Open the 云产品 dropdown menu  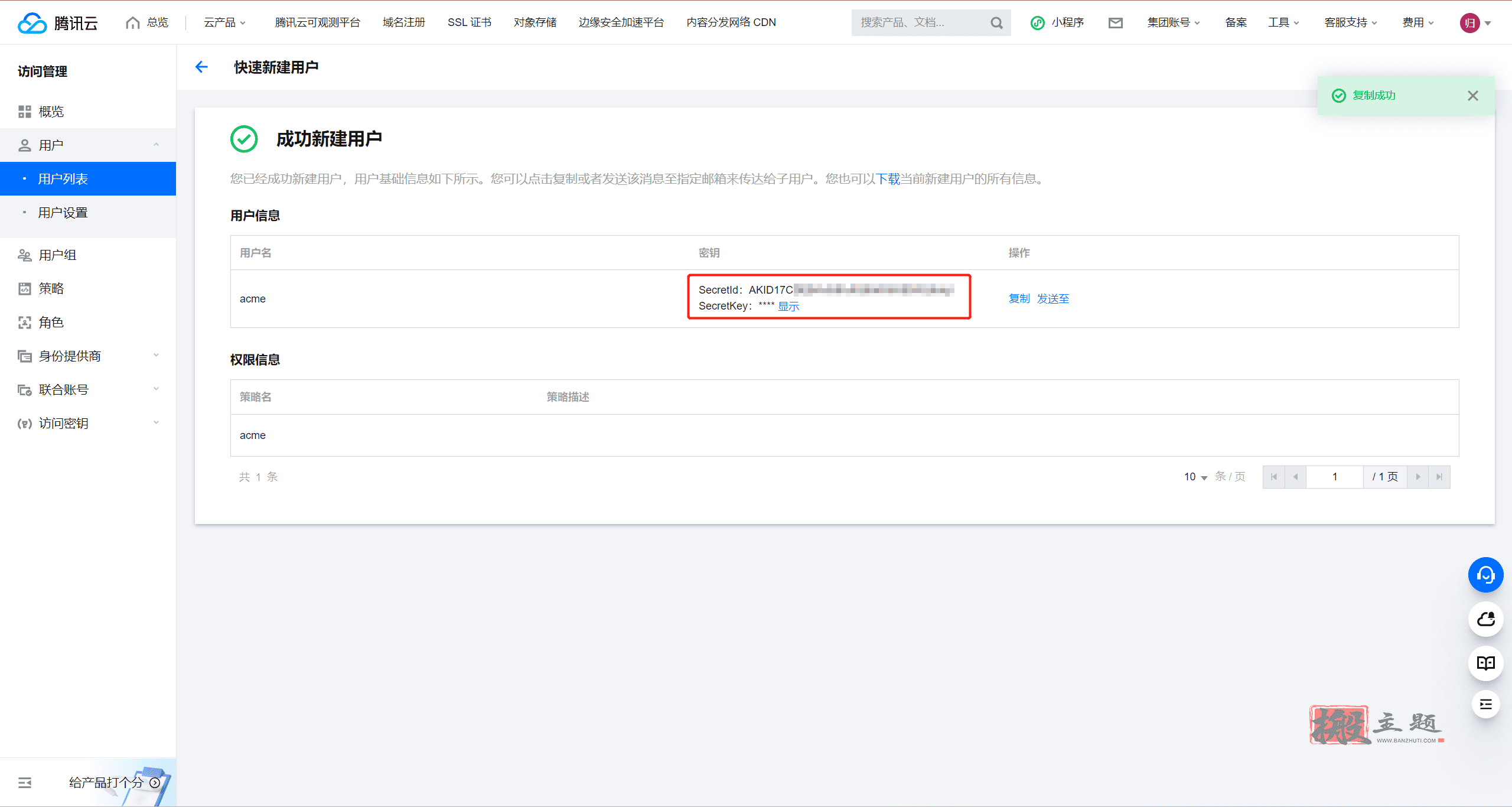224,22
